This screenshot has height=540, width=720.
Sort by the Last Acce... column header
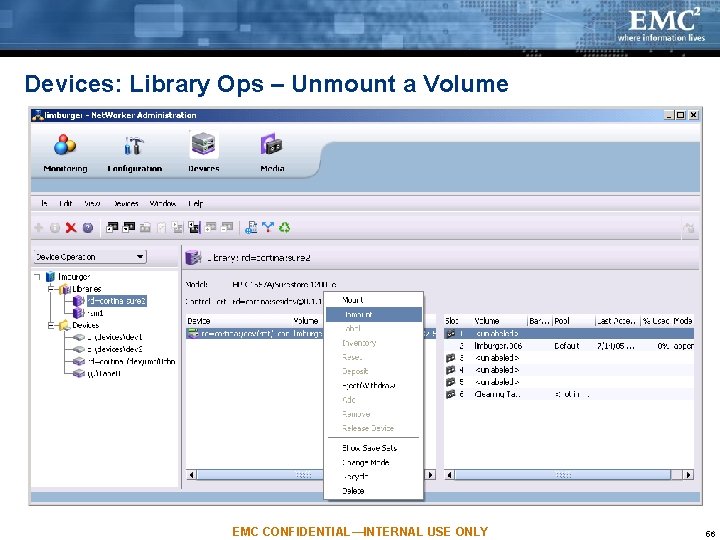(x=618, y=321)
